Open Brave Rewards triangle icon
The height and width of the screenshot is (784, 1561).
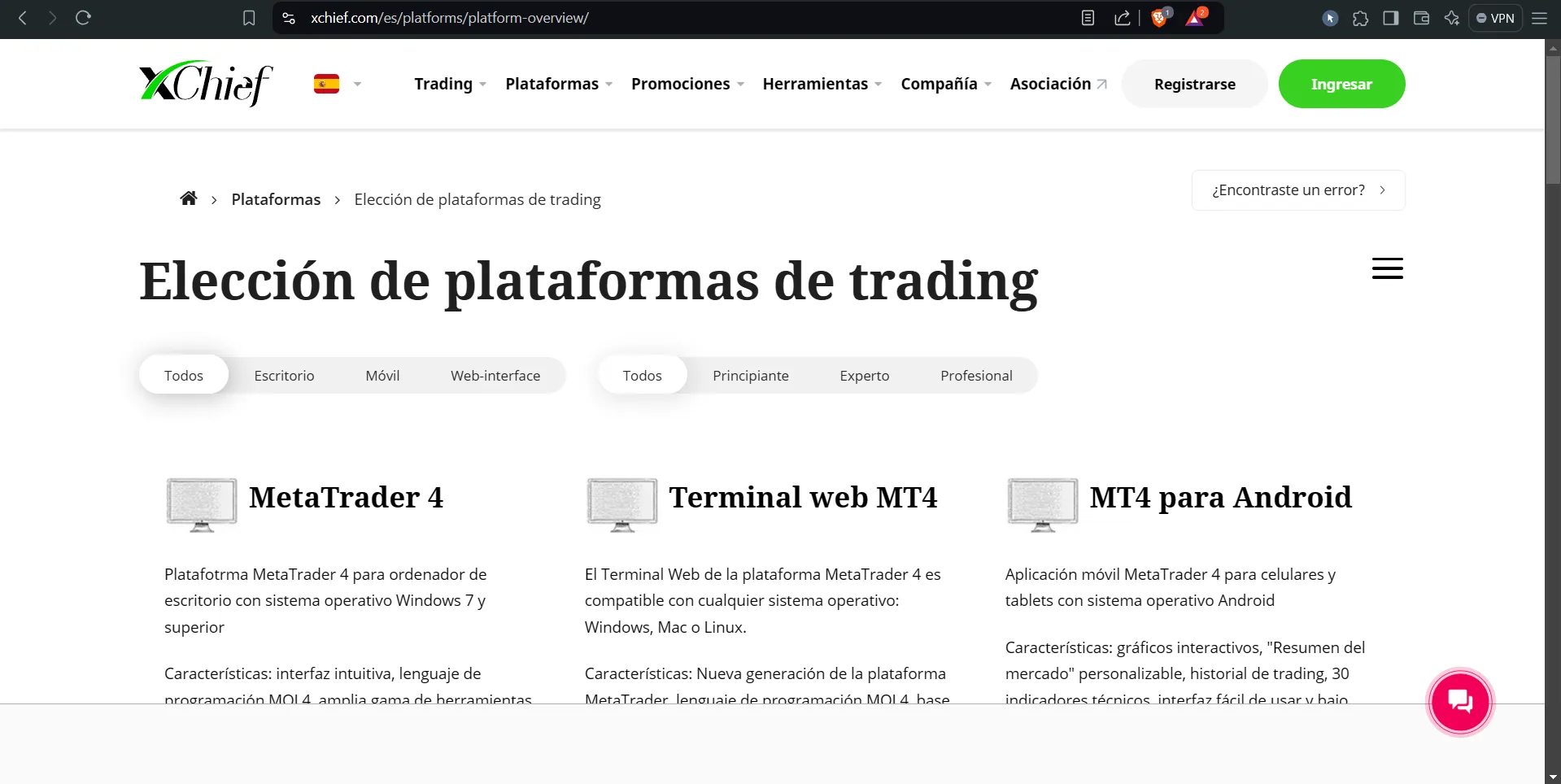1195,18
